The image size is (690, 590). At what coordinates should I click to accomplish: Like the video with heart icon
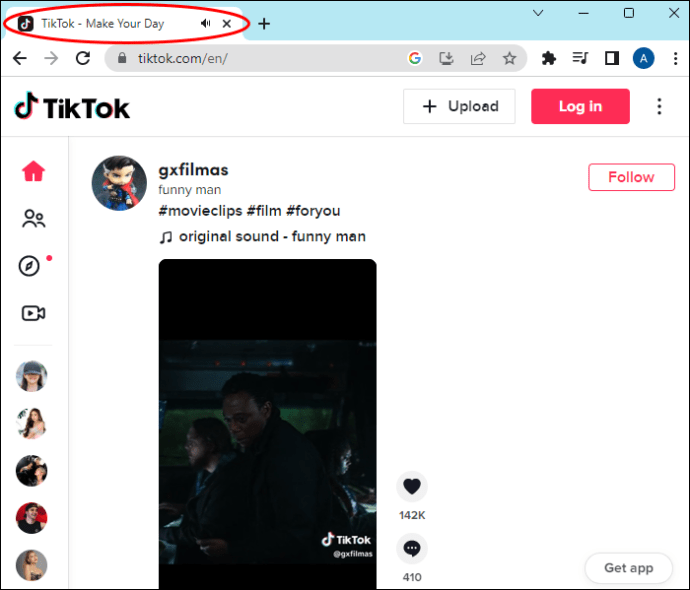click(x=411, y=487)
